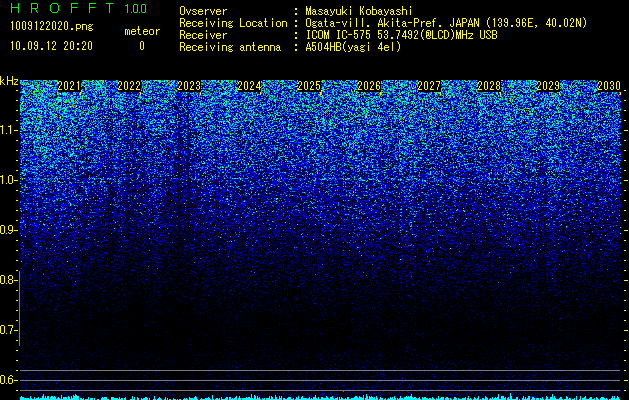Click the Ovserver field label

pyautogui.click(x=203, y=11)
